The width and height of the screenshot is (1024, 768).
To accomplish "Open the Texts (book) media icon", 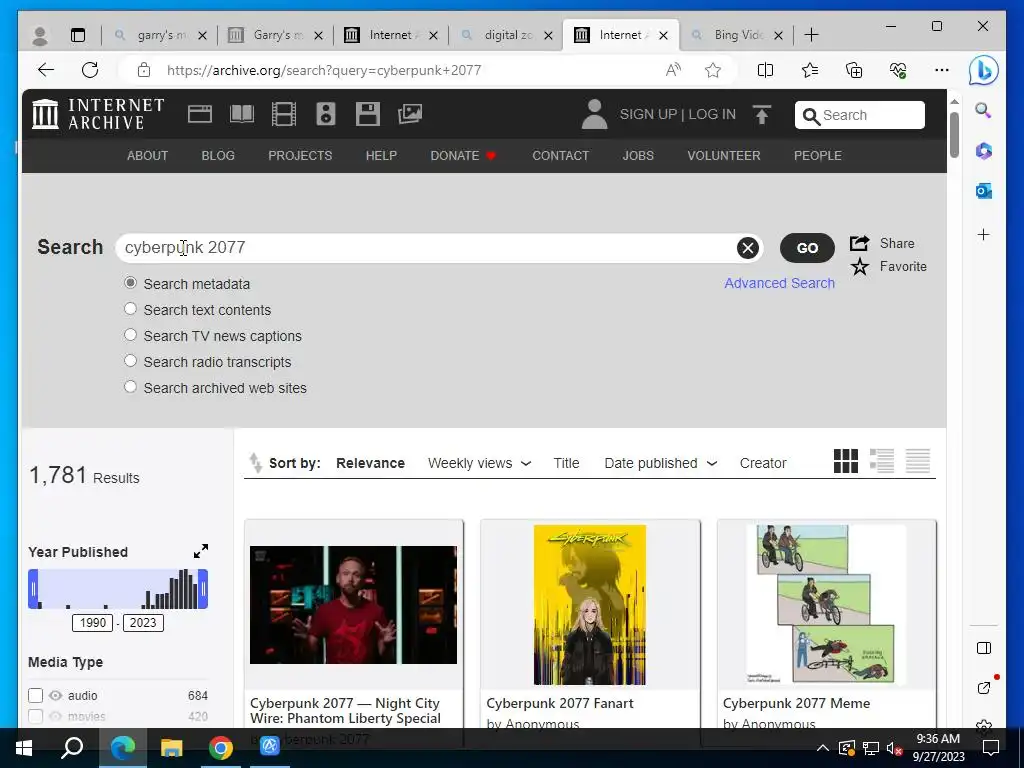I will point(242,114).
